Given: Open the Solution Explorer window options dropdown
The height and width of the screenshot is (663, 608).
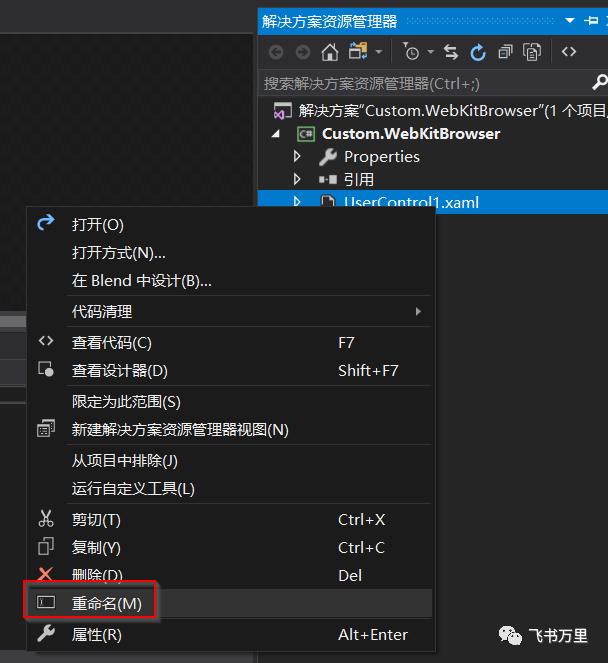Looking at the screenshot, I should pos(570,20).
